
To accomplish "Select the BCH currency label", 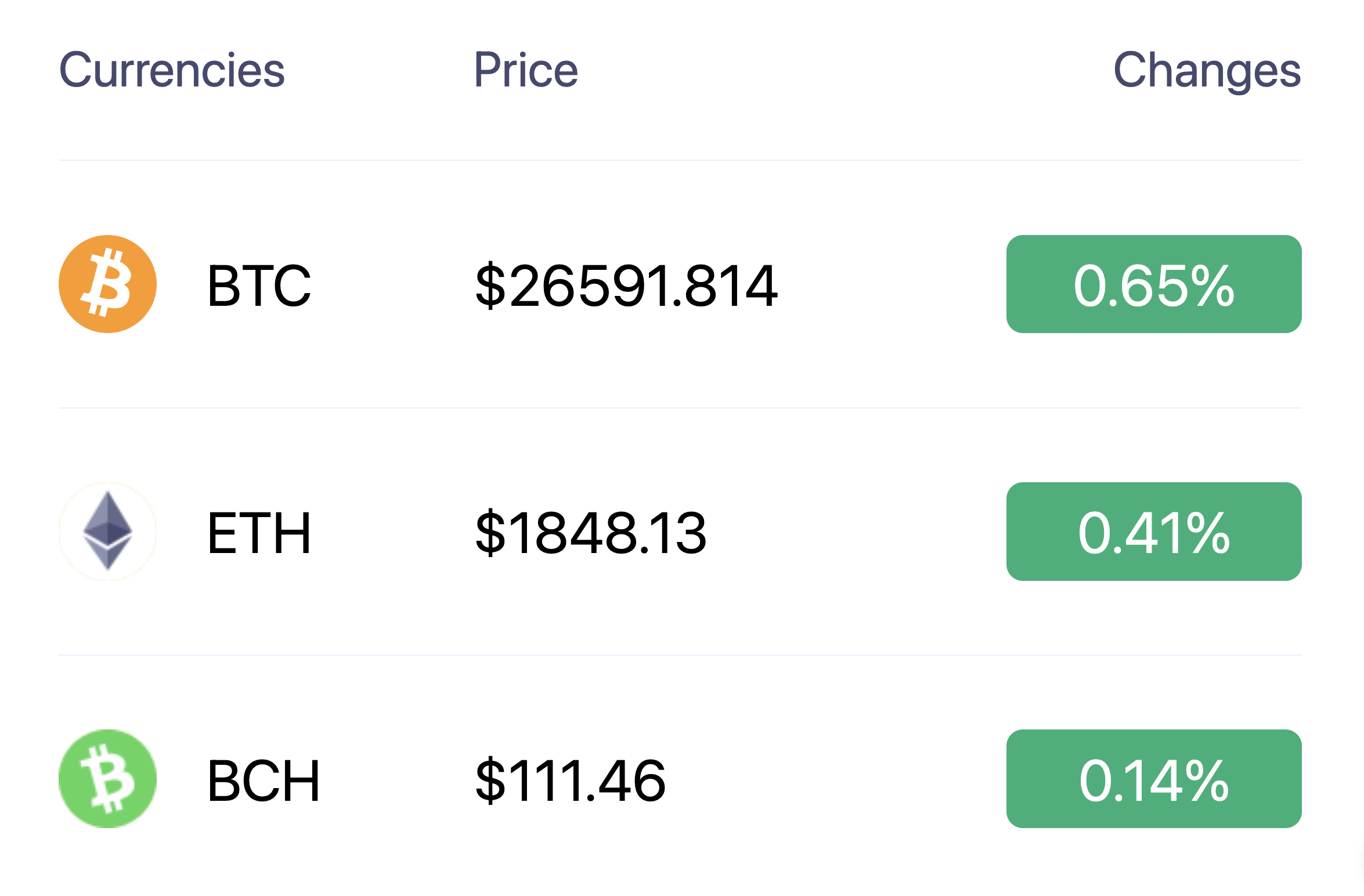I will (264, 781).
